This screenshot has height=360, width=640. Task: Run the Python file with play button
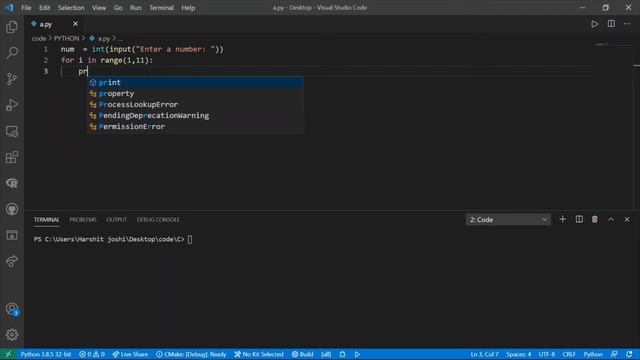click(x=595, y=24)
